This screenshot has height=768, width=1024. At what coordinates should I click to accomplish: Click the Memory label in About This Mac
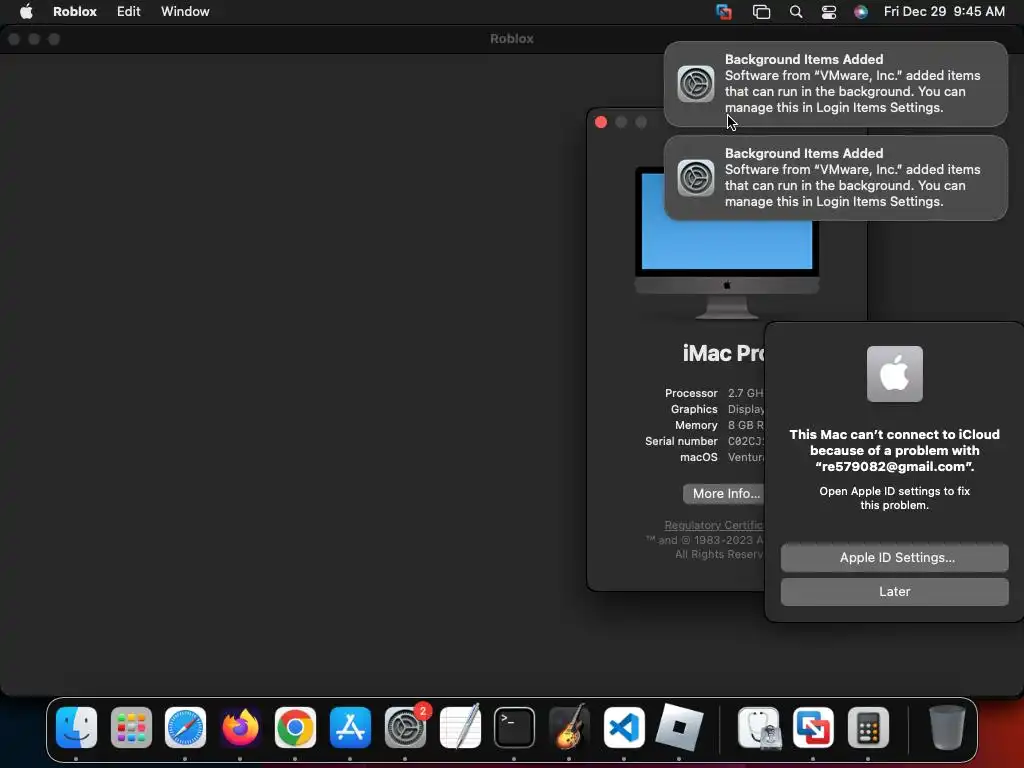click(696, 425)
